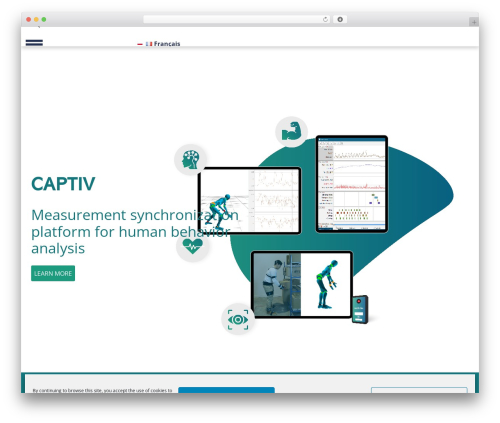500x423 pixels.
Task: Click the French flag icon
Action: tap(149, 44)
